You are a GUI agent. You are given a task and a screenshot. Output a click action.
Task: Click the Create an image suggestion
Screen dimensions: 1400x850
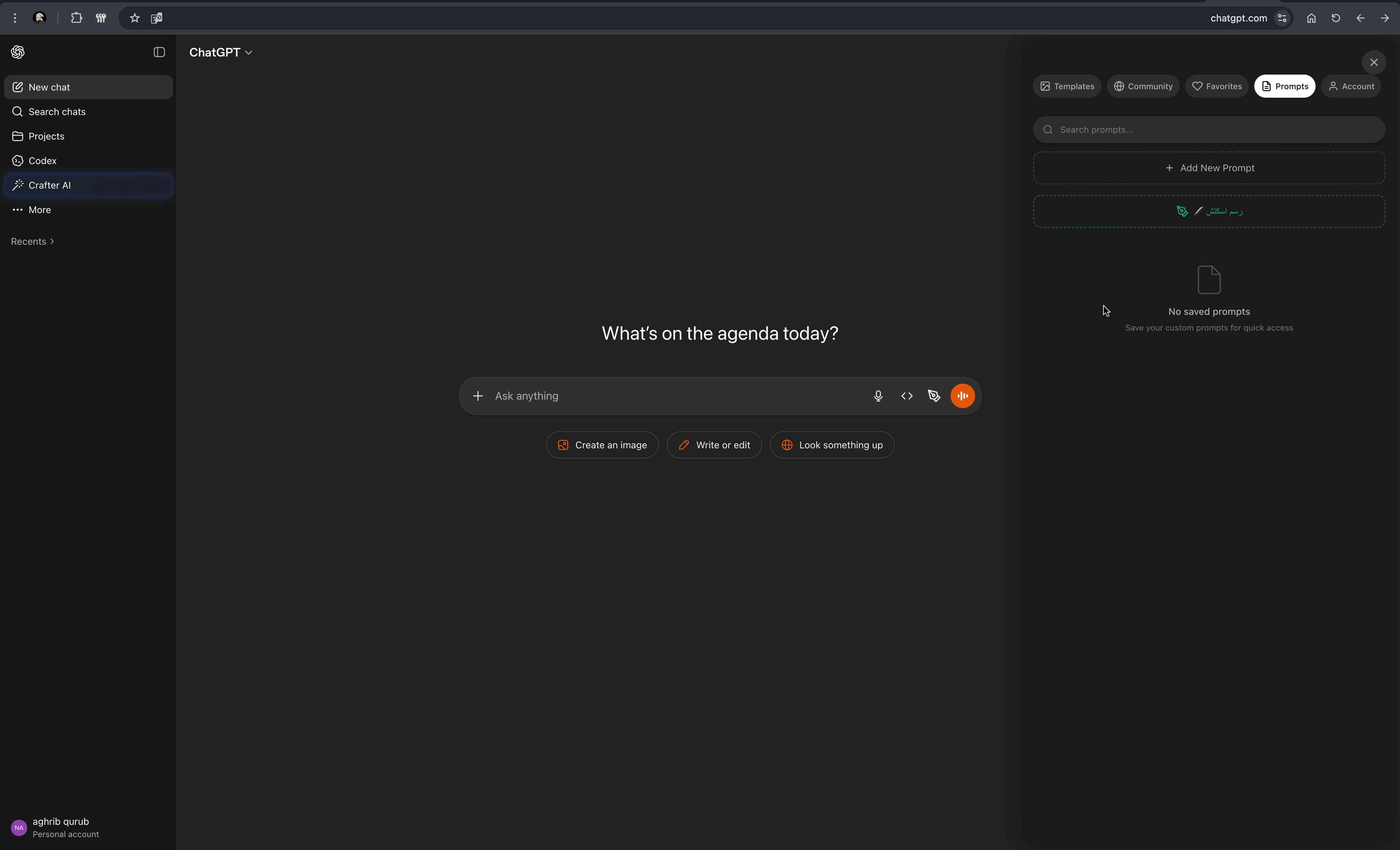coord(602,445)
